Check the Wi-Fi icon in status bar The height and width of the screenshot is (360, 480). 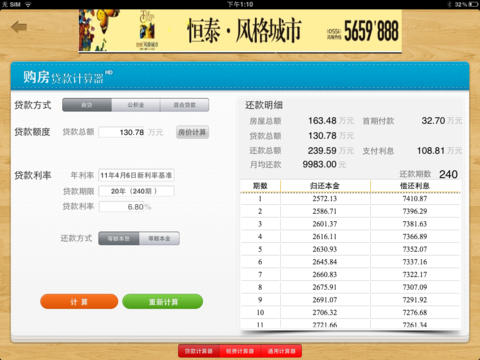tap(28, 4)
